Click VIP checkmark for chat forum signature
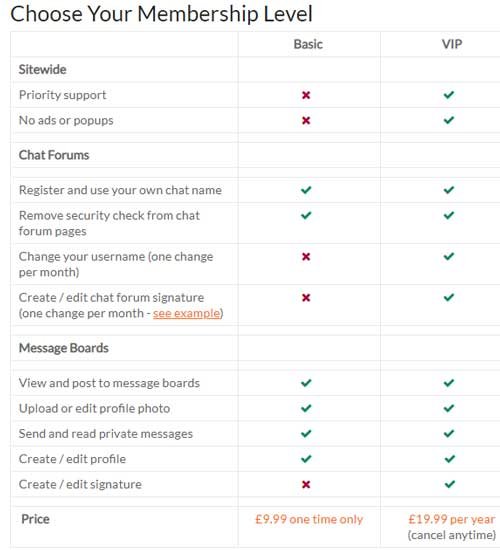Image resolution: width=500 pixels, height=550 pixels. tap(449, 297)
